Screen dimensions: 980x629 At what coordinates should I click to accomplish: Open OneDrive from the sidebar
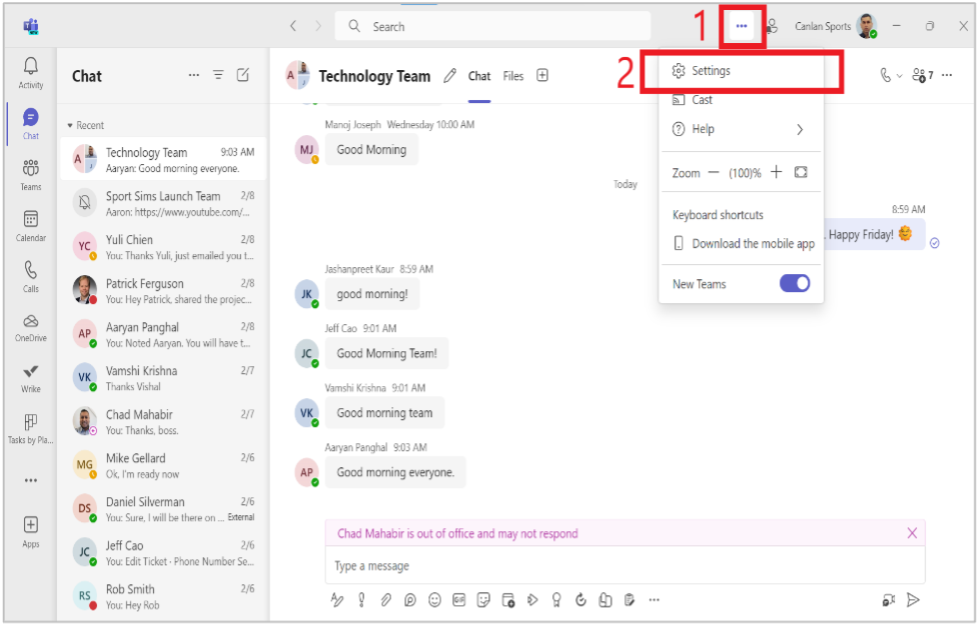tap(31, 328)
